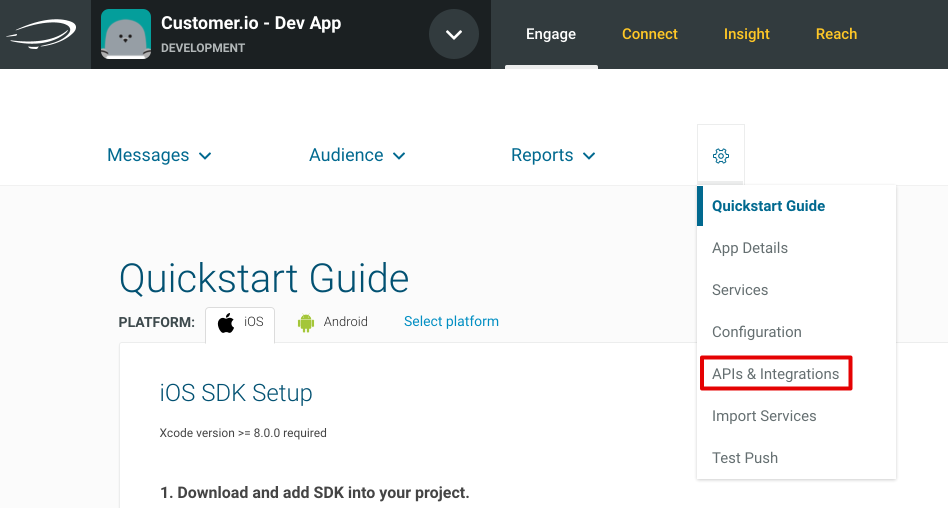The width and height of the screenshot is (948, 508).
Task: Select App Details in settings menu
Action: pos(750,248)
